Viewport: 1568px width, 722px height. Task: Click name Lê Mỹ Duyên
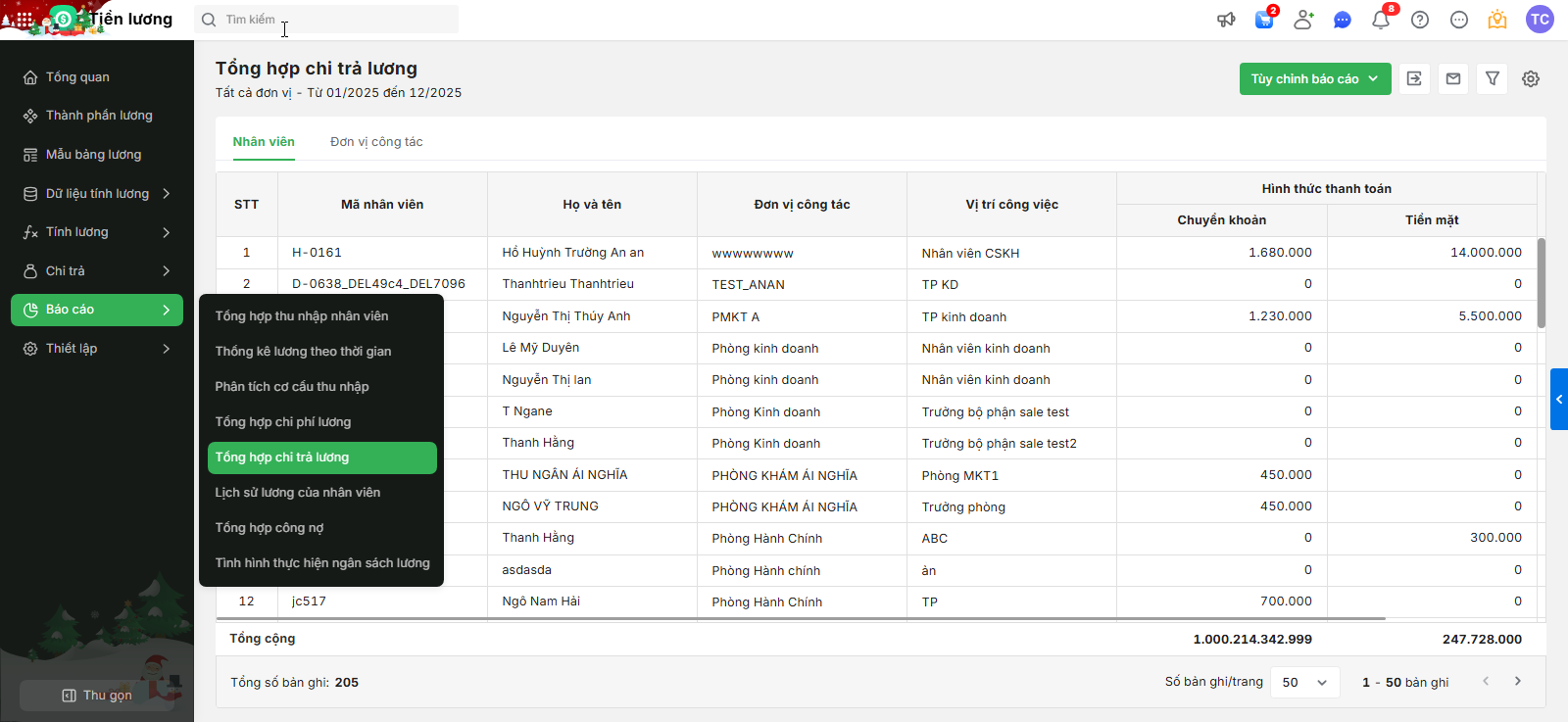541,348
